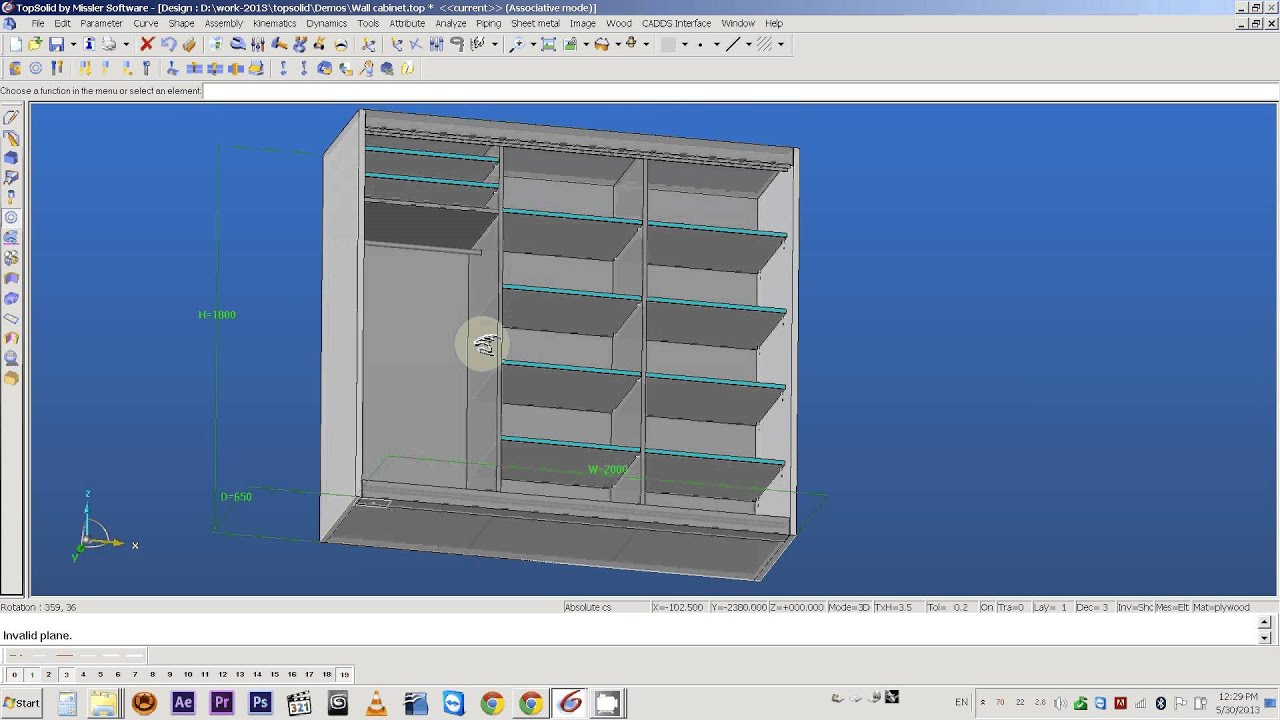Toggle layer 15 button
Screen dimensions: 1280x720
(274, 675)
